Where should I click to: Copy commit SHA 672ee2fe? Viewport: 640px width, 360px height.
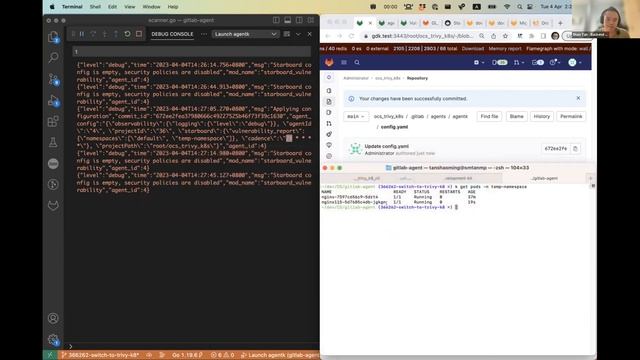(575, 149)
